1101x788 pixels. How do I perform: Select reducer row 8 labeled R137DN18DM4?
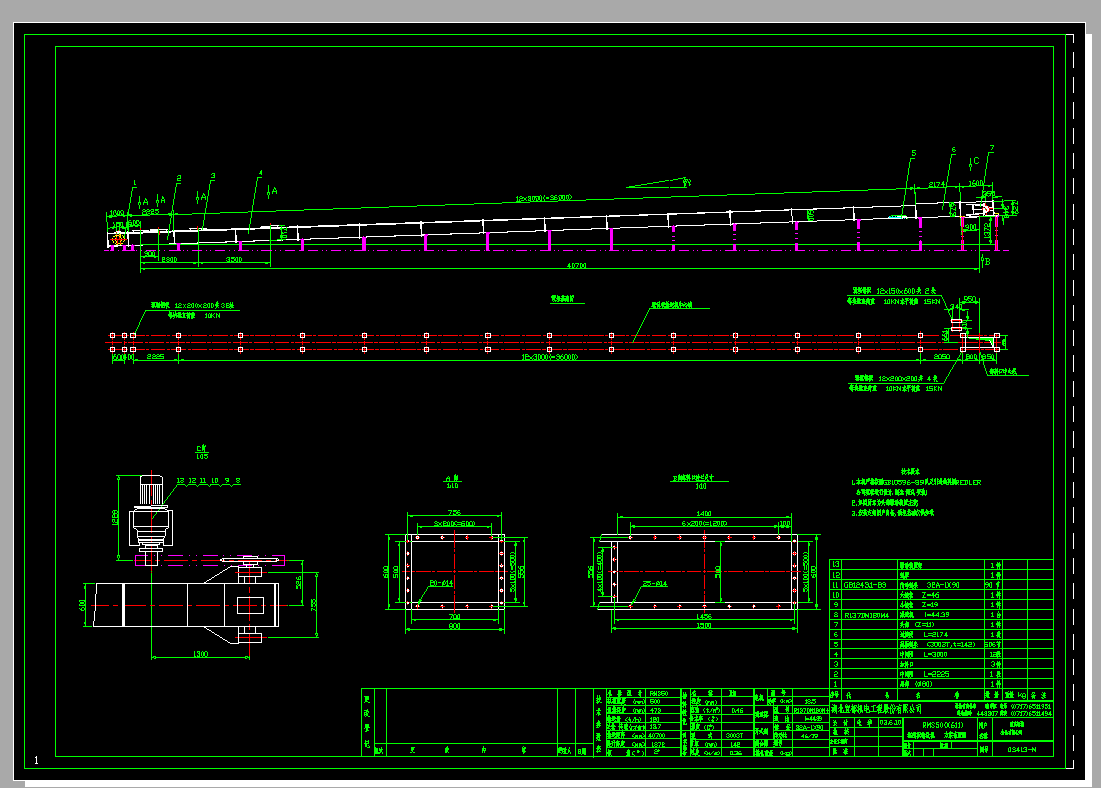tap(866, 614)
